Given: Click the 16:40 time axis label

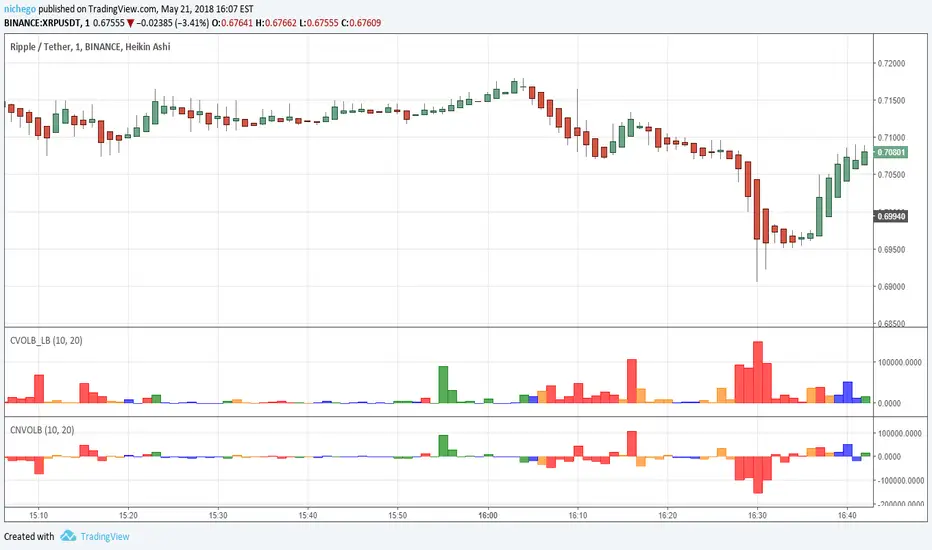Looking at the screenshot, I should point(847,515).
